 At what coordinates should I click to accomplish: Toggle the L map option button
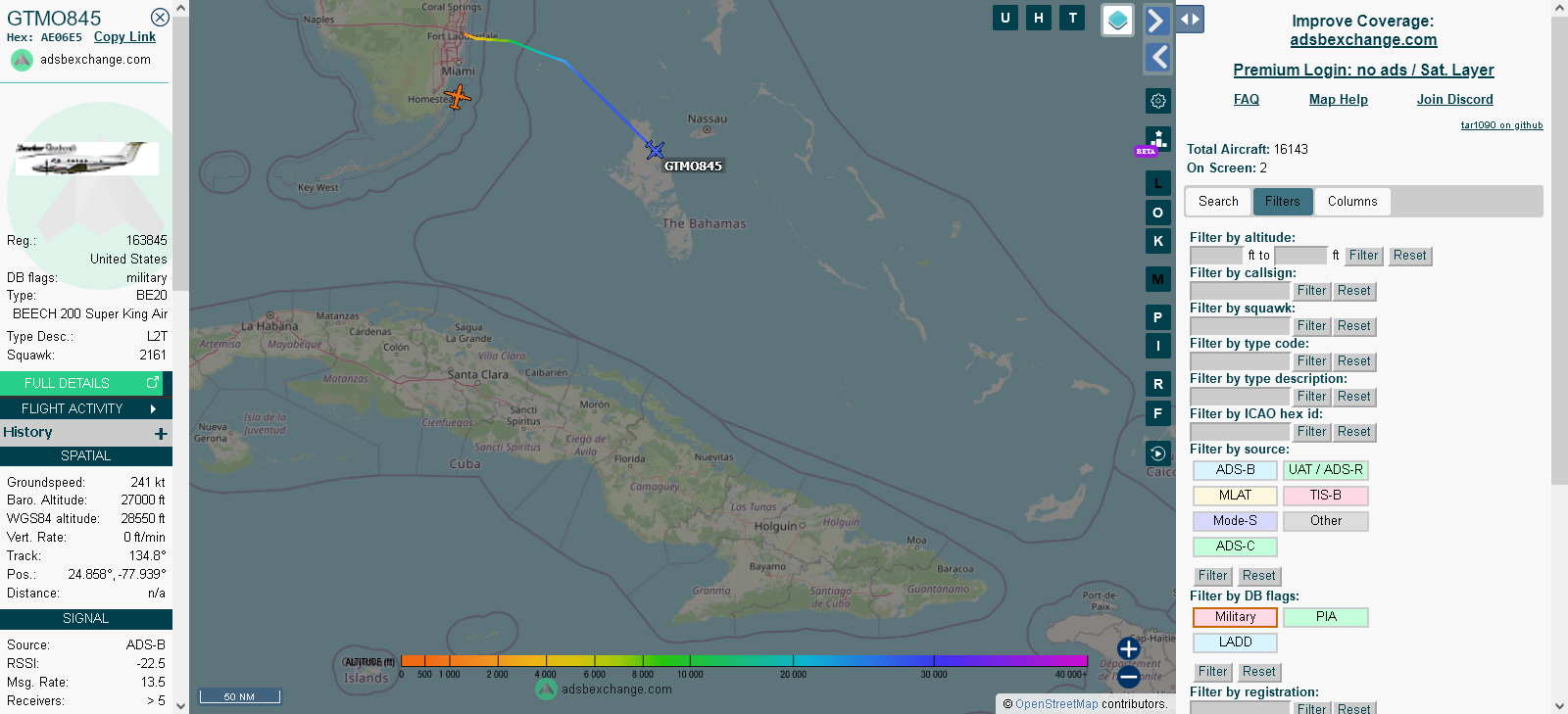pos(1158,183)
